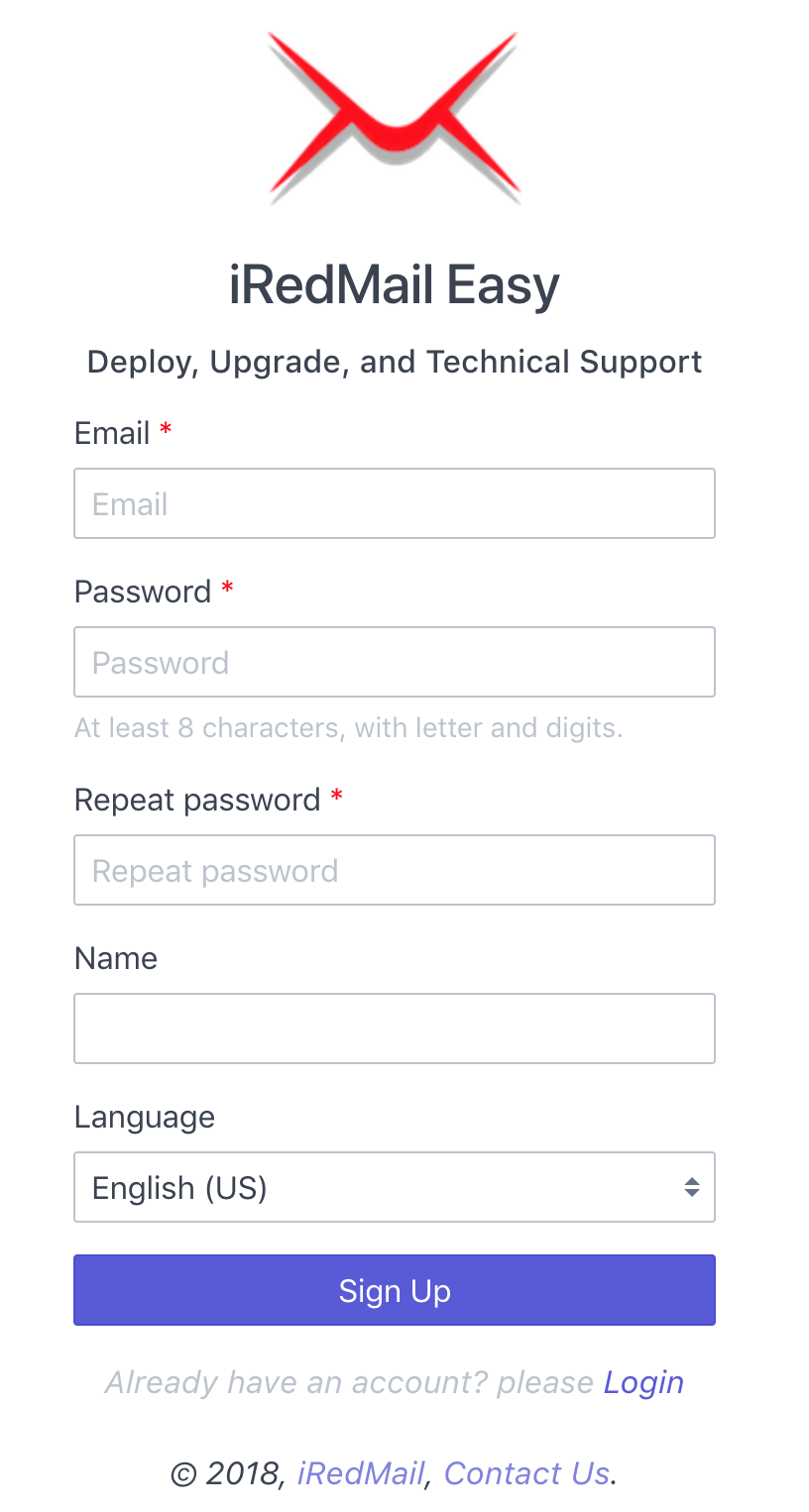Open the Contact Us link
Image resolution: width=809 pixels, height=1512 pixels.
point(526,1473)
